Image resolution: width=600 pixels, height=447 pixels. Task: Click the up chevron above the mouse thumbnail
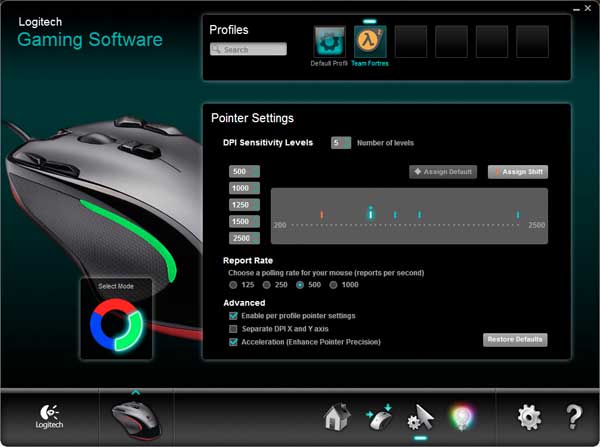135,393
